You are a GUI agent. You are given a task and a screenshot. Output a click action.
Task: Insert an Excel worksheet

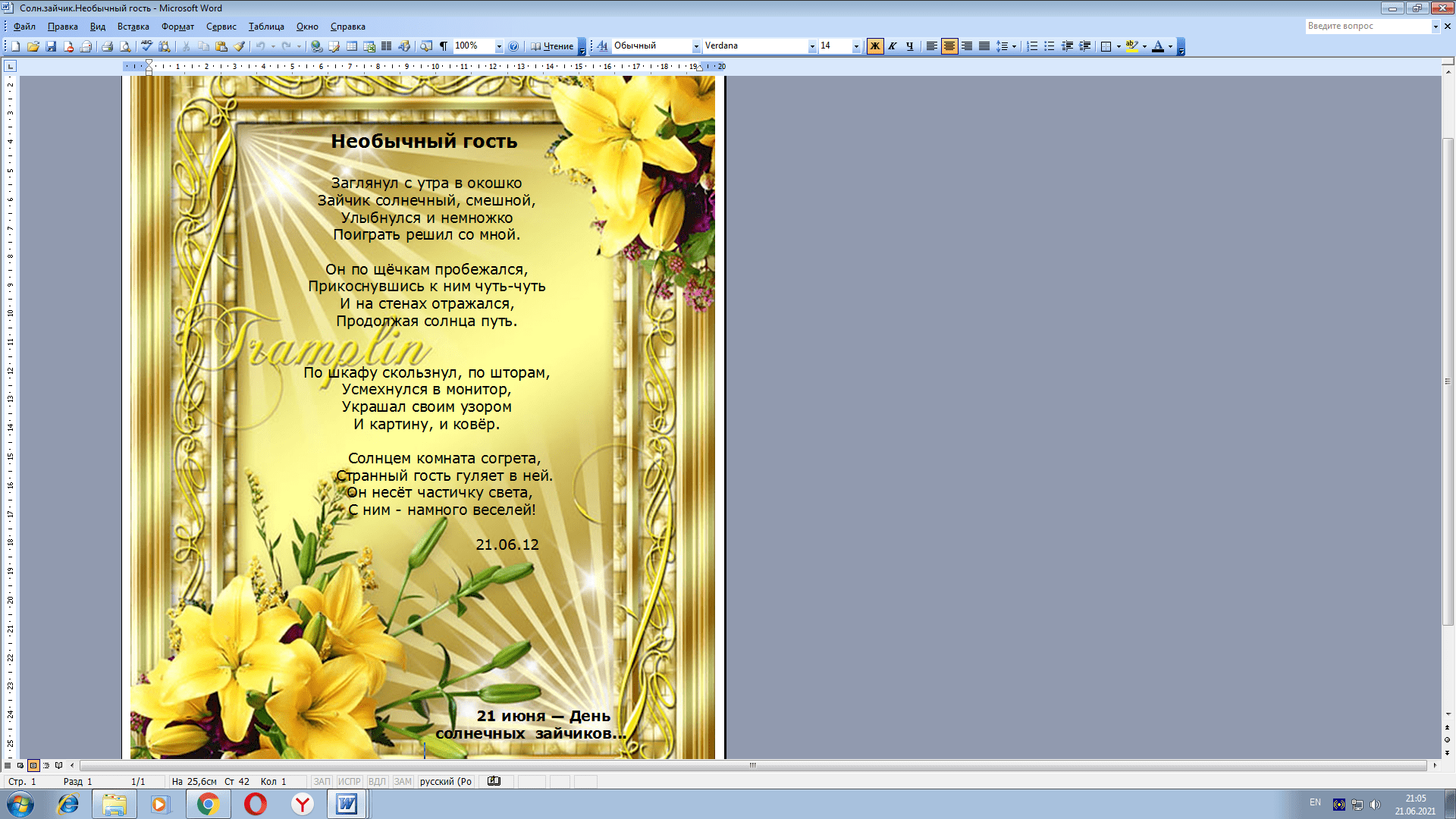tap(369, 46)
